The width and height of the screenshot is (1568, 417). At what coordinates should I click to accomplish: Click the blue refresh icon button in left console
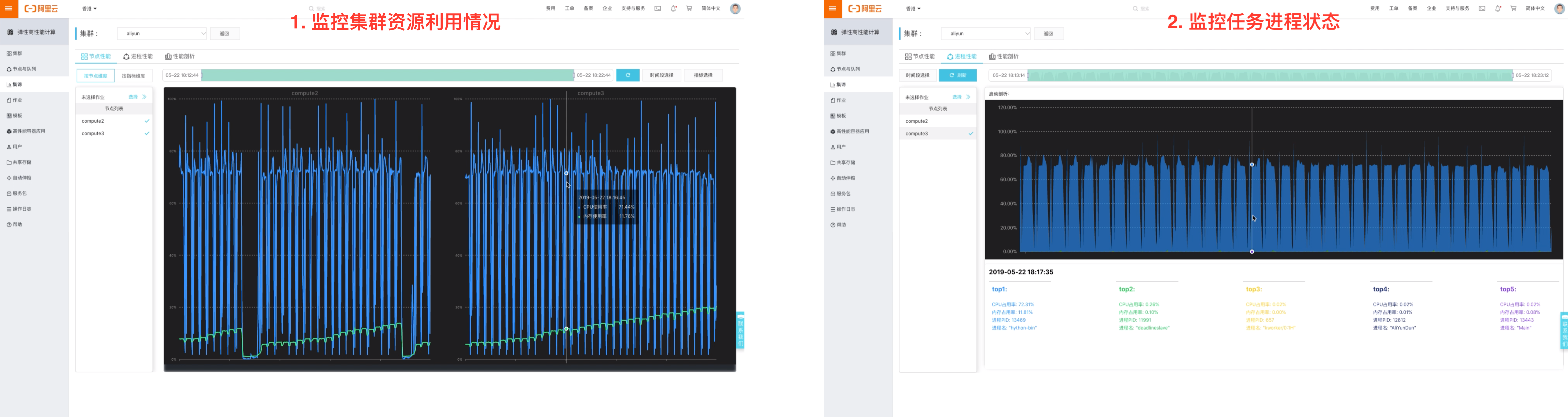627,75
